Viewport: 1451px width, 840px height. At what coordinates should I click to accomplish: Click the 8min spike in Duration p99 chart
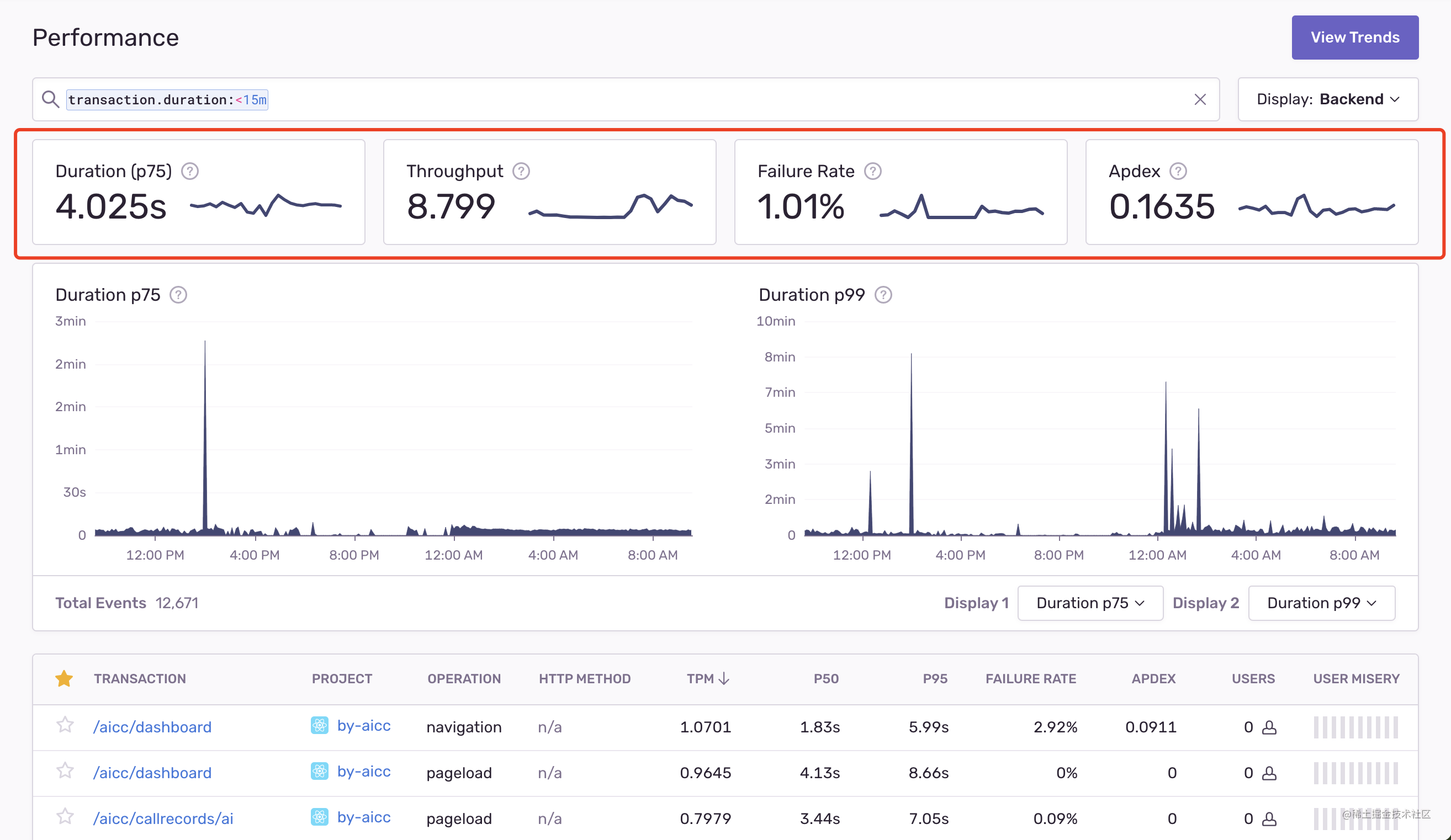pyautogui.click(x=911, y=443)
